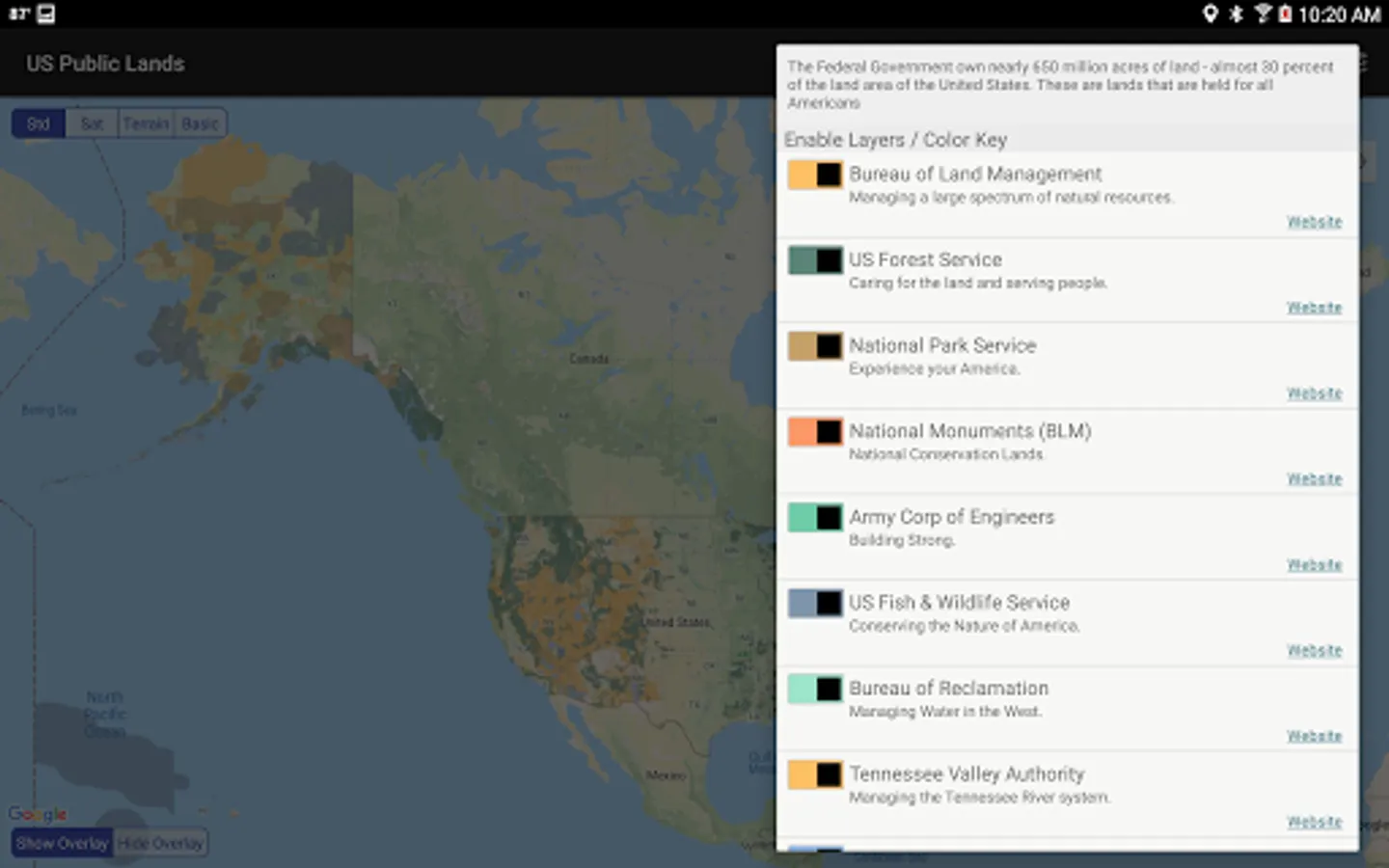Toggle Bureau of Reclamation layer swatch
Screen dimensions: 1389x868
tap(815, 689)
